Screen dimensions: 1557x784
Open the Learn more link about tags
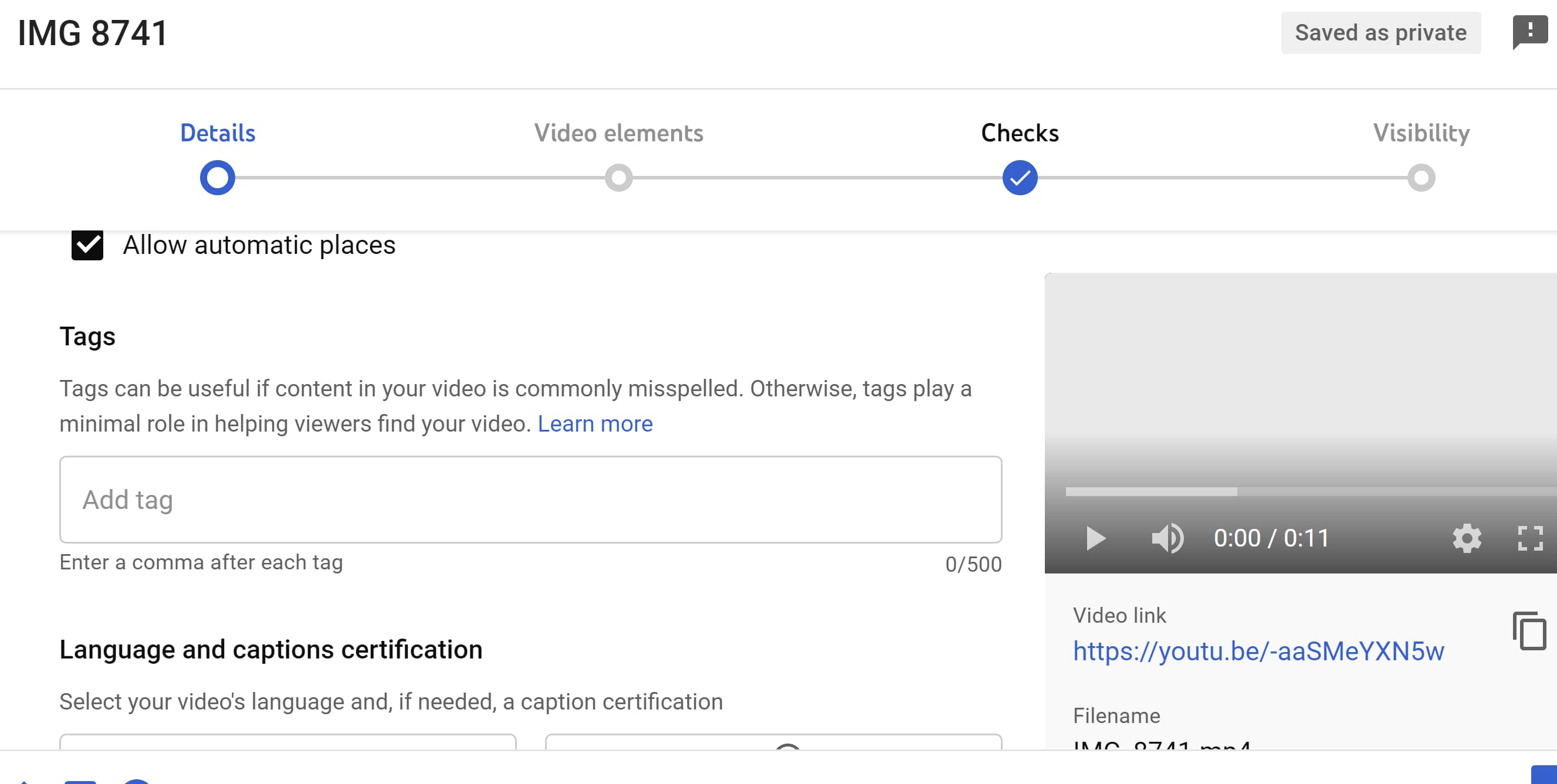point(595,424)
